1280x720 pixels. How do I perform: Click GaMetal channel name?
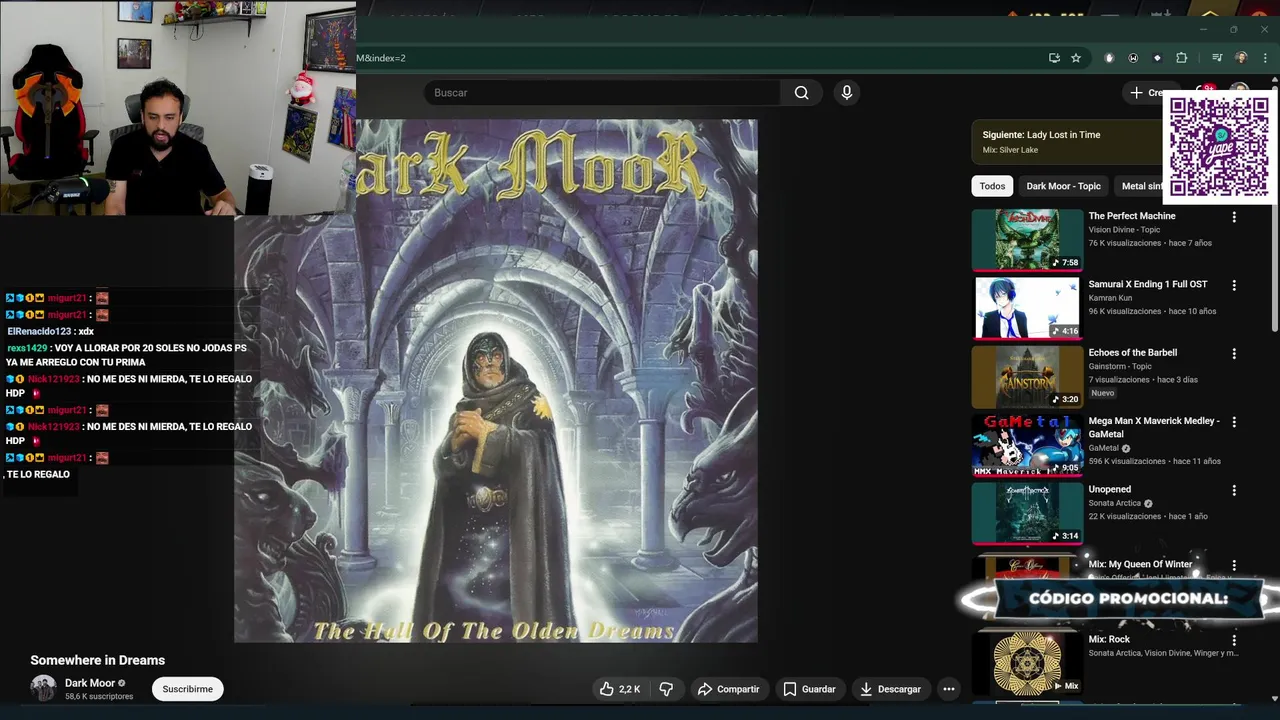1104,449
